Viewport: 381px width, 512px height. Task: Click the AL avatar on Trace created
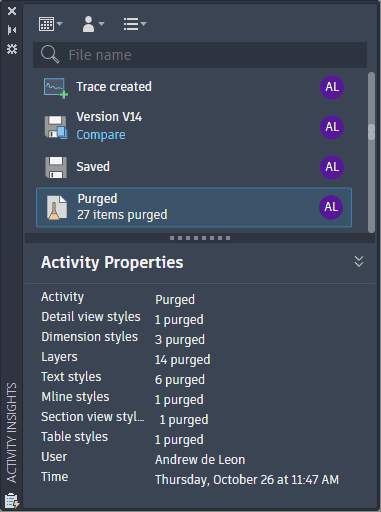[x=332, y=87]
